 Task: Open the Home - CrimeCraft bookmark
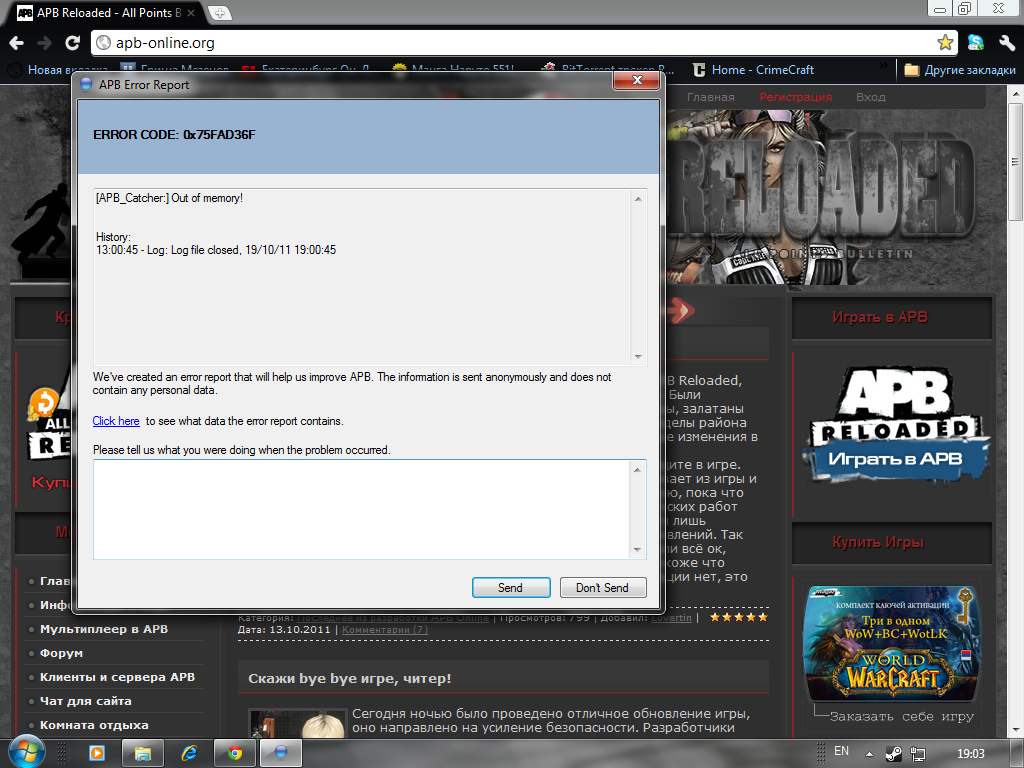pyautogui.click(x=753, y=70)
